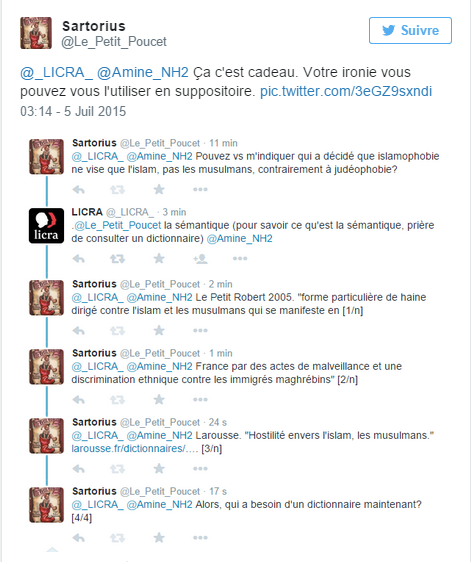Open more options on LICRA tweet
The image size is (472, 564).
point(240,258)
